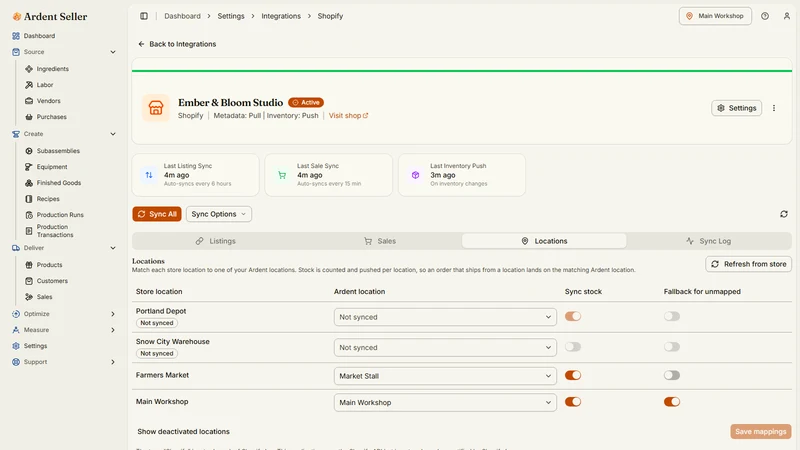Open the user profile icon
The image size is (800, 450).
[787, 16]
